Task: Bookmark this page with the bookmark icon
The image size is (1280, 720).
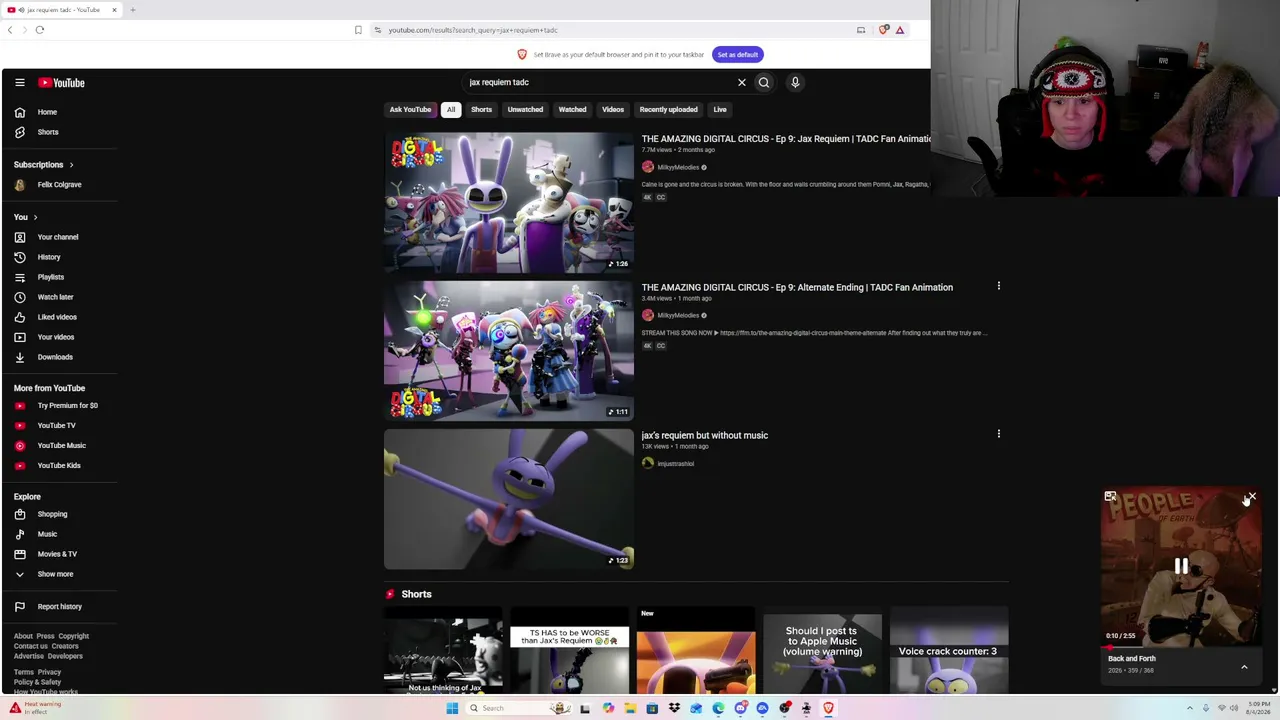Action: [x=358, y=30]
